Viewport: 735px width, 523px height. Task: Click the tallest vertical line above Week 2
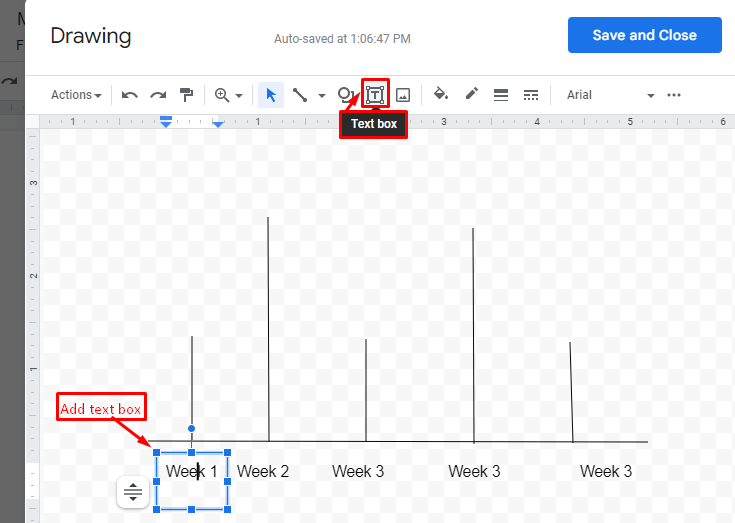tap(269, 329)
